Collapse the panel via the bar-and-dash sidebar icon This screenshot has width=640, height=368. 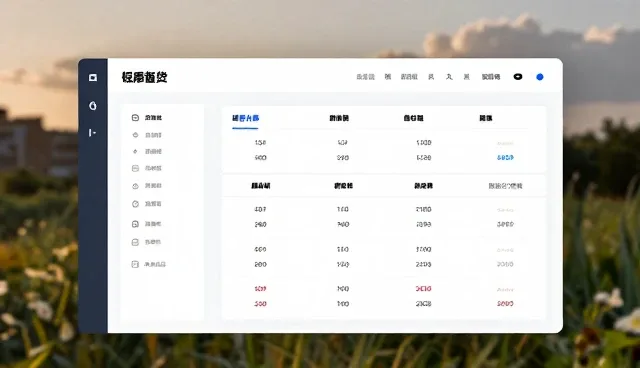[92, 133]
